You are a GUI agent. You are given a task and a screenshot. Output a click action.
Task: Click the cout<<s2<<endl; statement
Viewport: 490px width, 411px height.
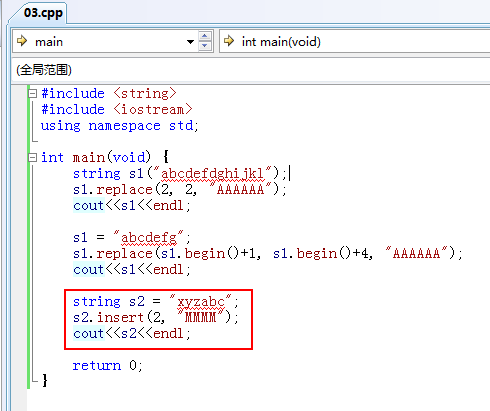[x=132, y=333]
